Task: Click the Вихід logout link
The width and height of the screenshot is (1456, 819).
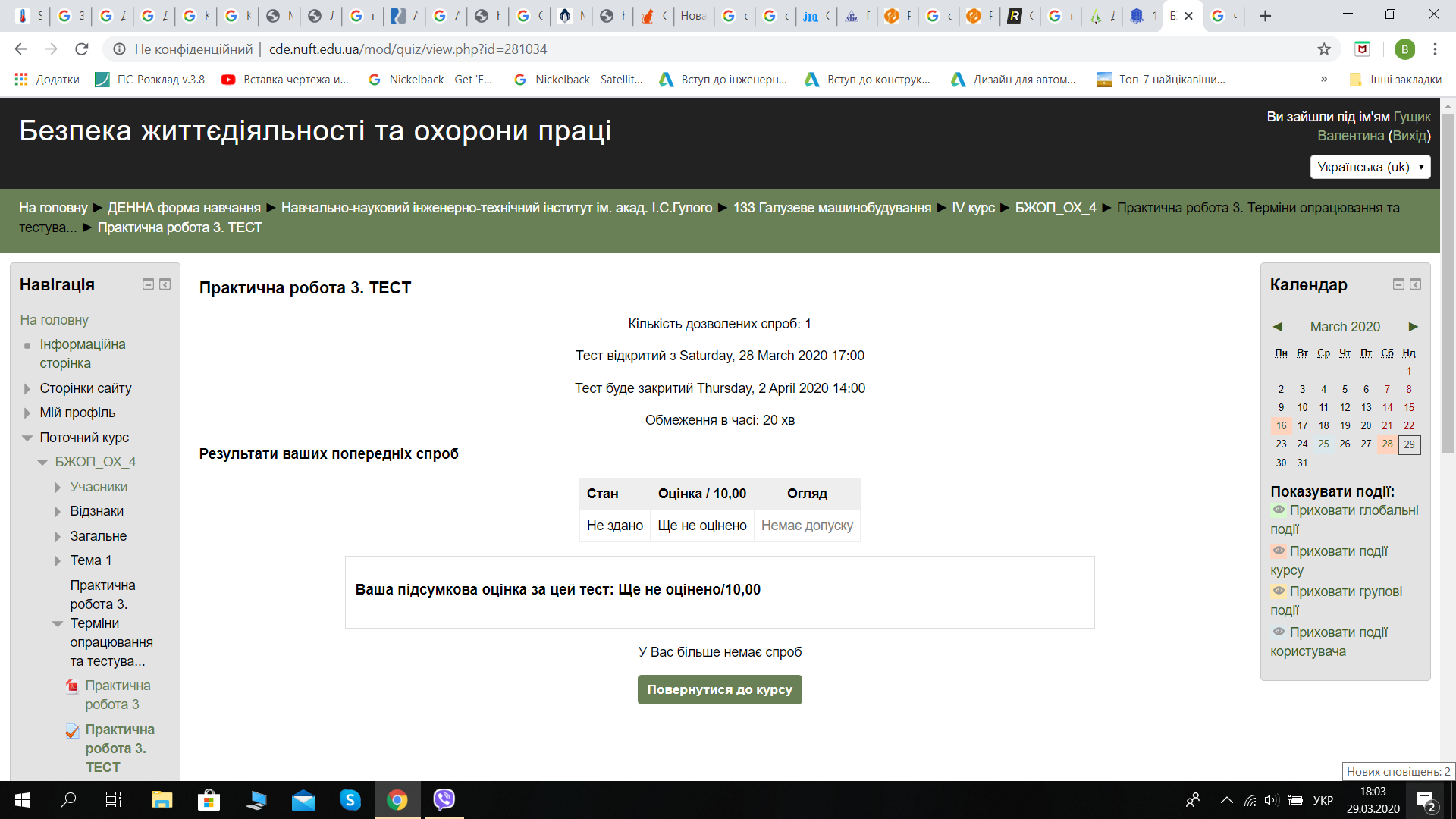Action: point(1409,136)
